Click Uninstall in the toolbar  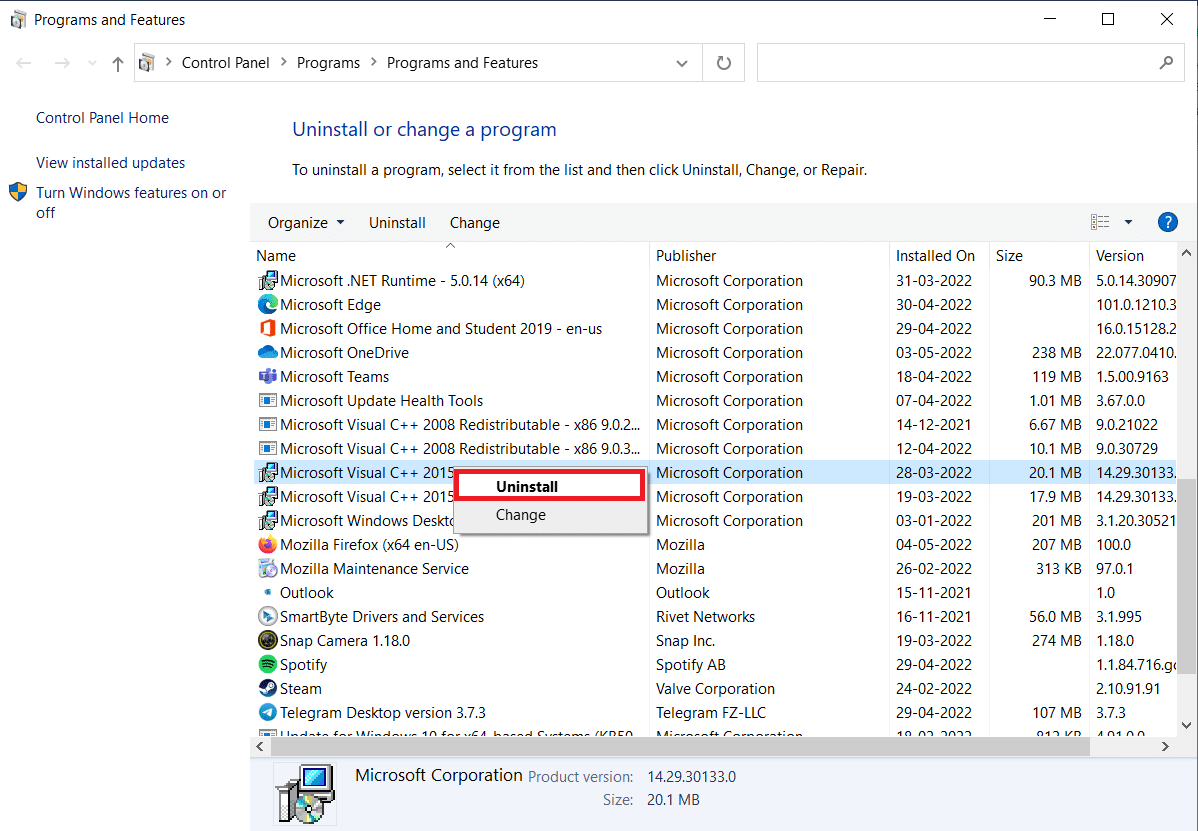(397, 223)
